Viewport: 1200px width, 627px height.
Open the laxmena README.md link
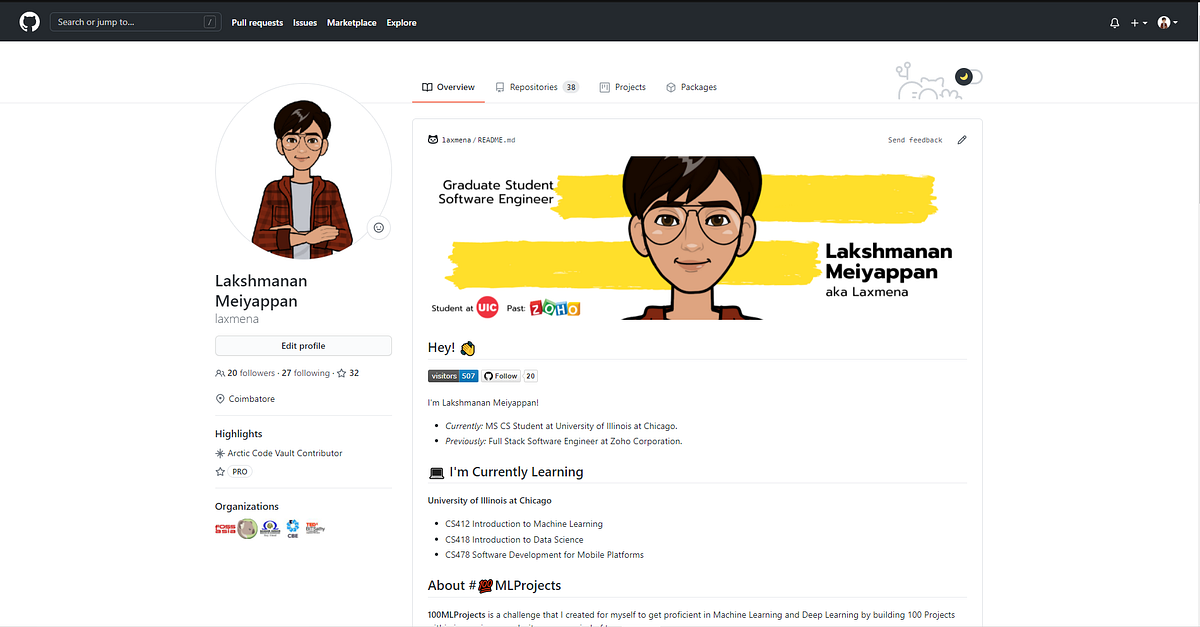click(479, 140)
